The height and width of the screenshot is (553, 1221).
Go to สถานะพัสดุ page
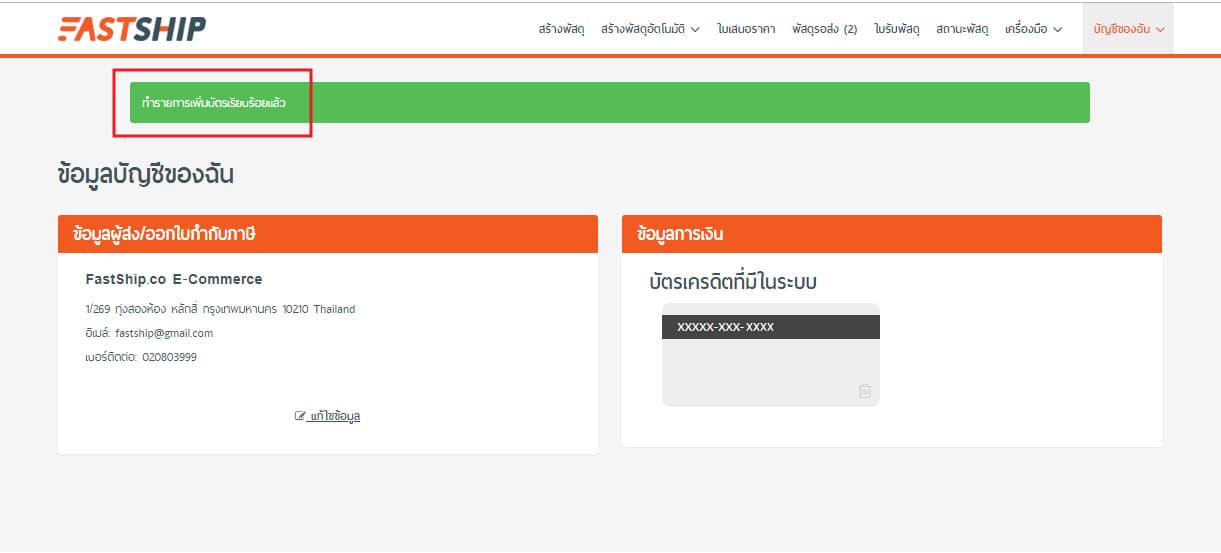coord(962,29)
